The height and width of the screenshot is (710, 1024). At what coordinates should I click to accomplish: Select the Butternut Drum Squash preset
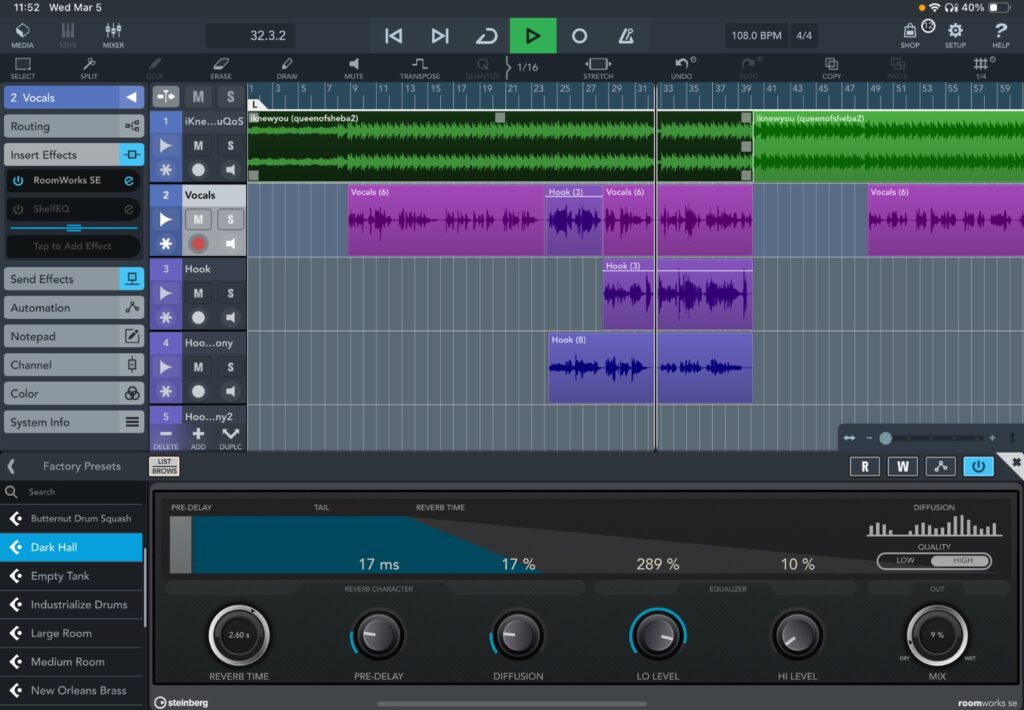(72, 519)
